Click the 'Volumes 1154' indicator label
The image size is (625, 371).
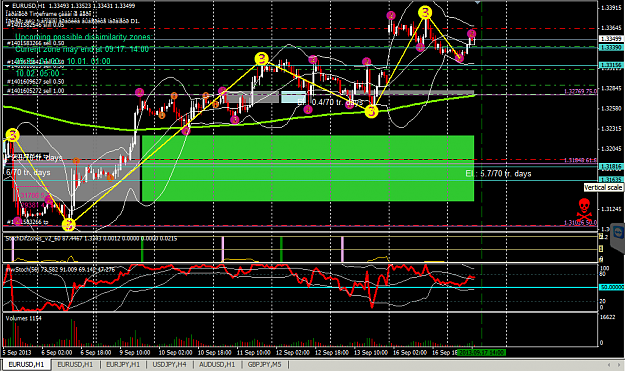(24, 318)
